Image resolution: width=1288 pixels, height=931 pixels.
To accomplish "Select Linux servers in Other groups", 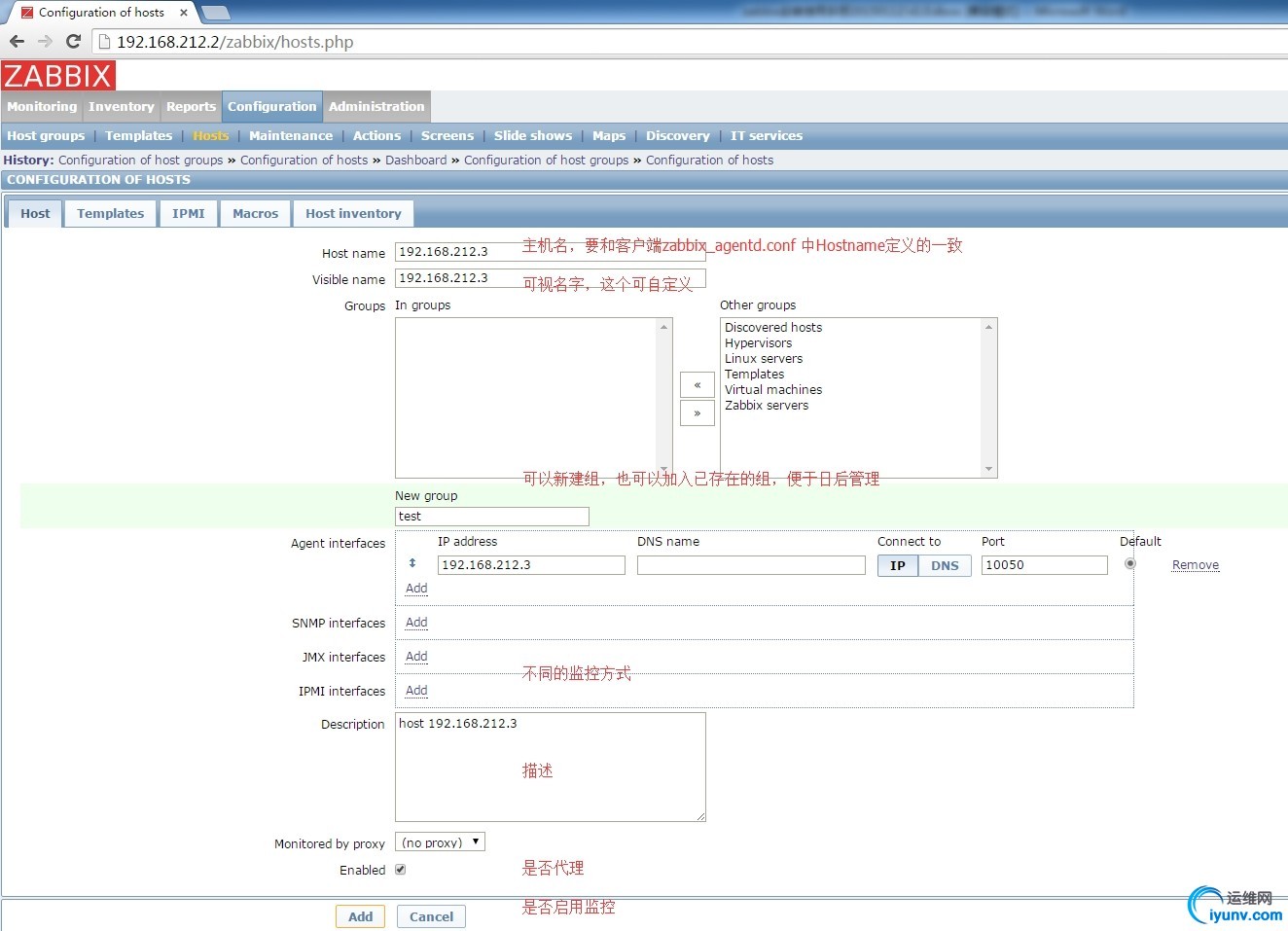I will click(x=764, y=359).
